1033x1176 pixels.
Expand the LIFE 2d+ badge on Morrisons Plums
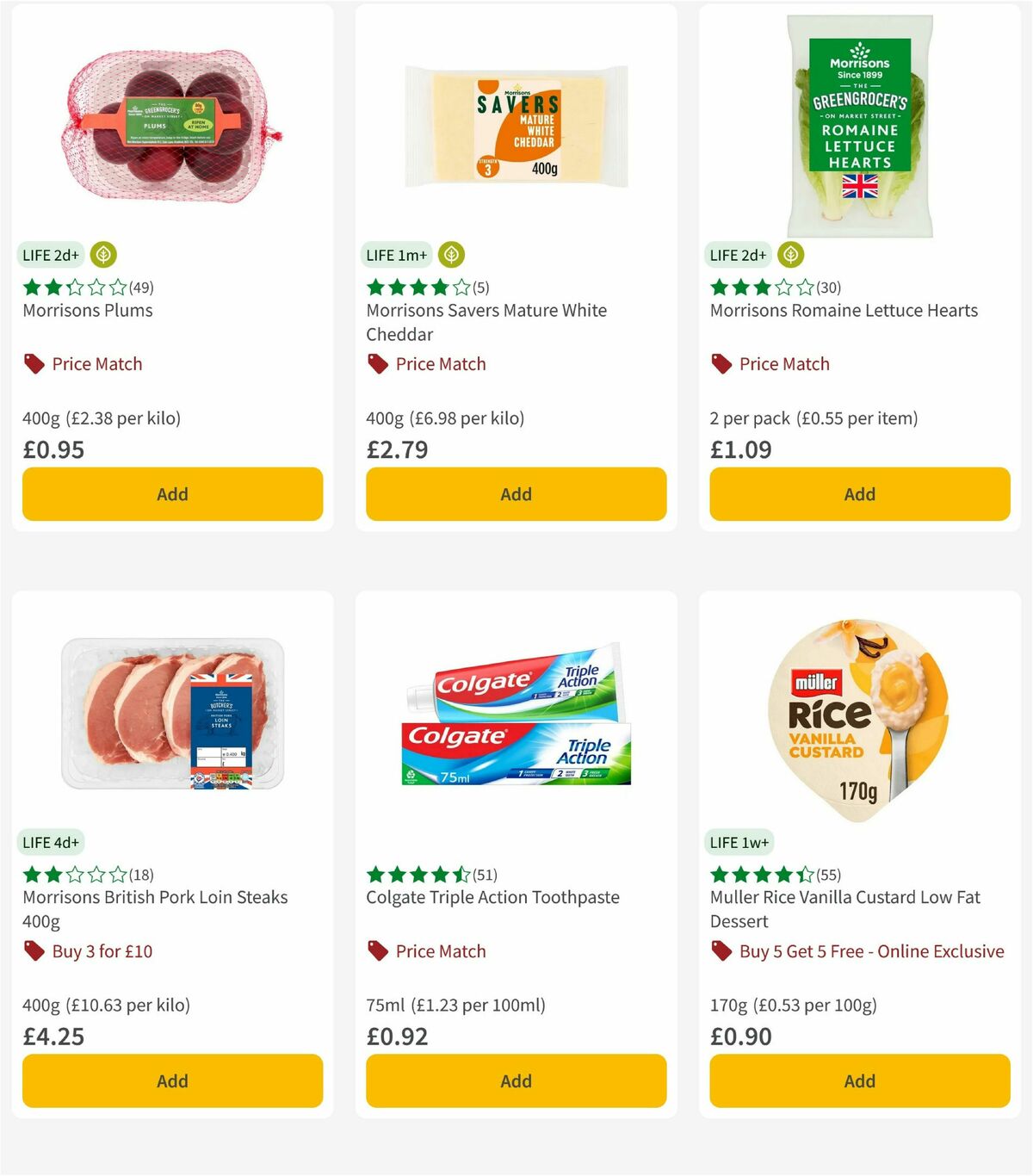[50, 255]
